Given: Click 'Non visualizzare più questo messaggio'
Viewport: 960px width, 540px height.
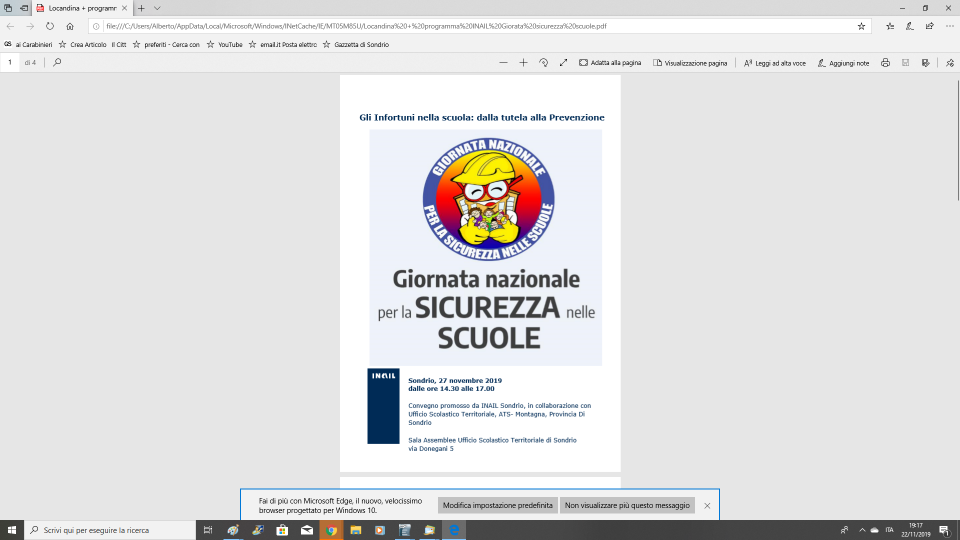Looking at the screenshot, I should click(x=627, y=505).
